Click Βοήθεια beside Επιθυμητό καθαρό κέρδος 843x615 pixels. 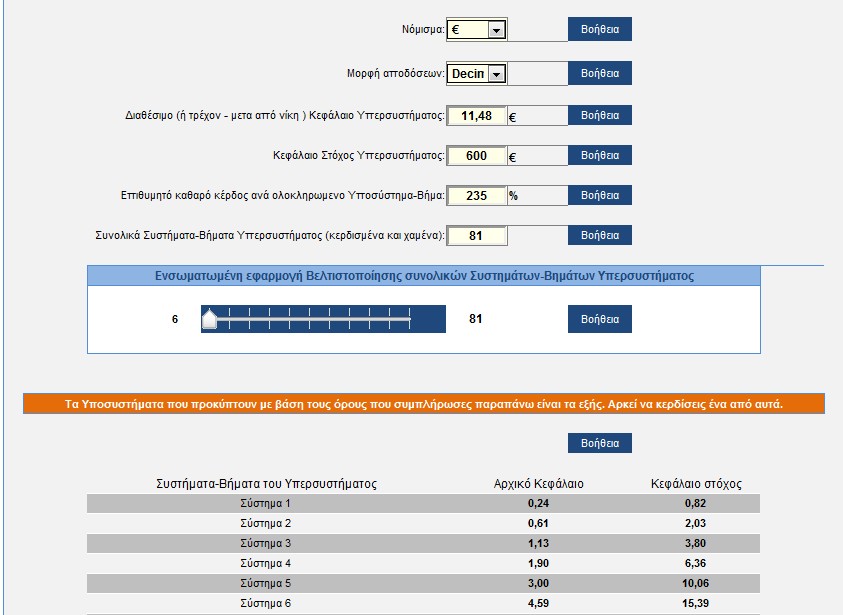point(599,195)
